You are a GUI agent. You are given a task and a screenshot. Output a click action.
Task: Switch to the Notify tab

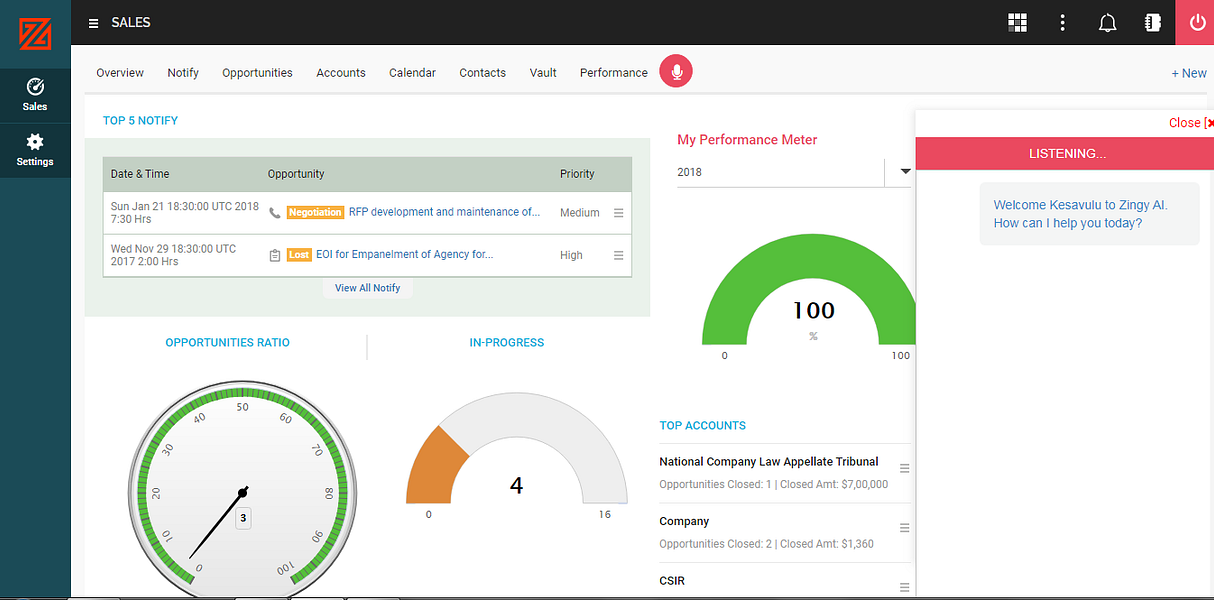[183, 73]
